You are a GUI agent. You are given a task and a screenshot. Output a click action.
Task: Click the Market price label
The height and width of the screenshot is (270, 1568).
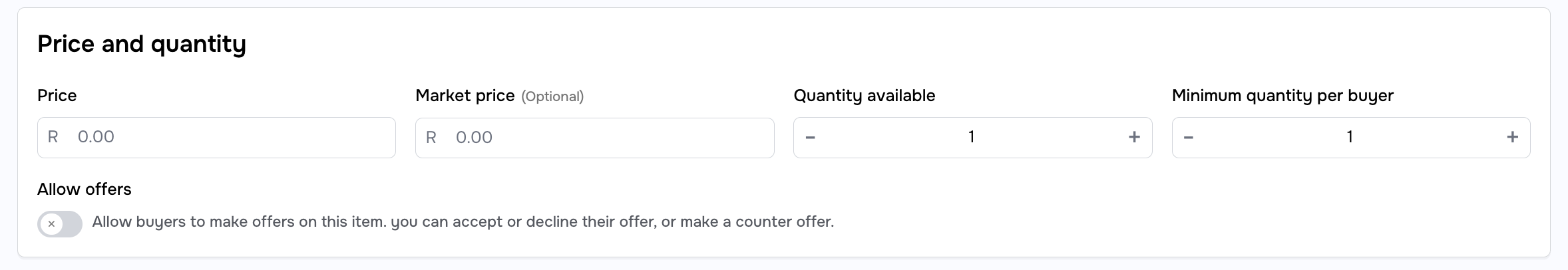coord(465,96)
